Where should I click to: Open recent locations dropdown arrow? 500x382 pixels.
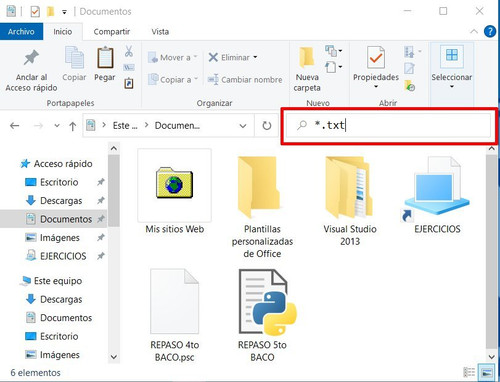(57, 126)
